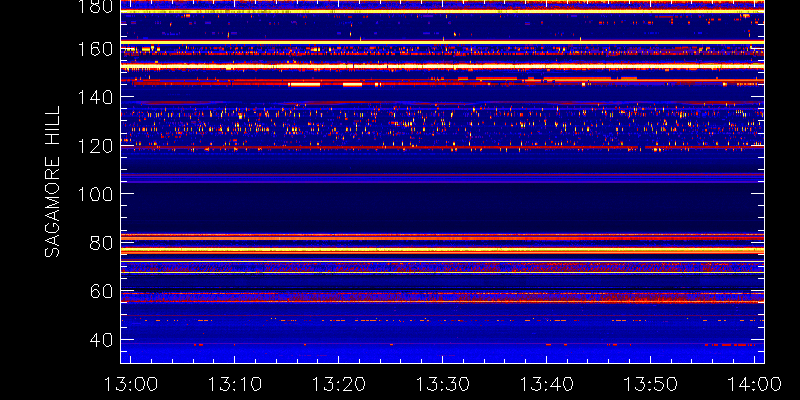Click the 100 frequency axis label

pos(96,194)
